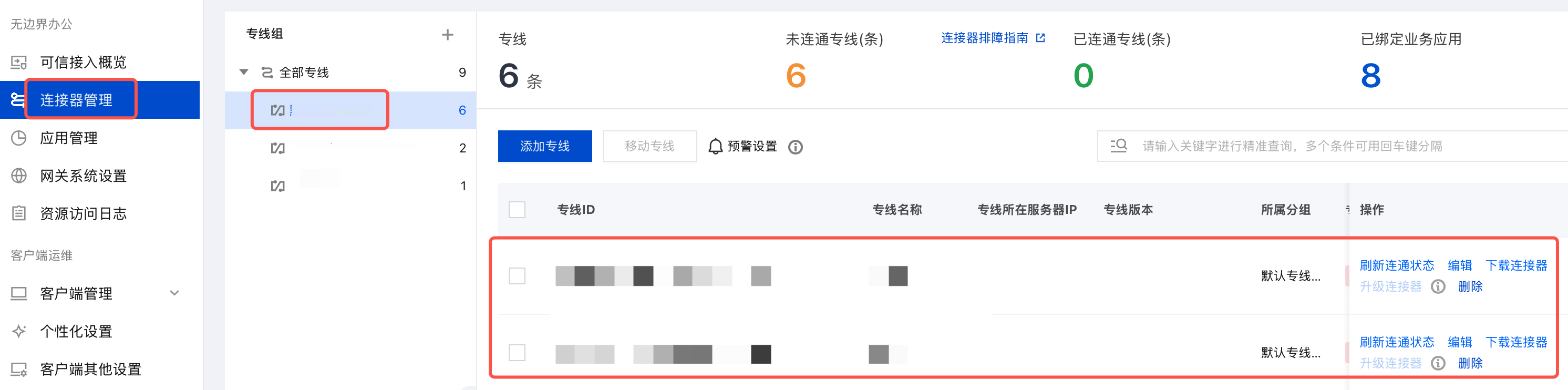Image resolution: width=1568 pixels, height=390 pixels.
Task: Collapse the 全部专线 tree node
Action: pyautogui.click(x=244, y=73)
